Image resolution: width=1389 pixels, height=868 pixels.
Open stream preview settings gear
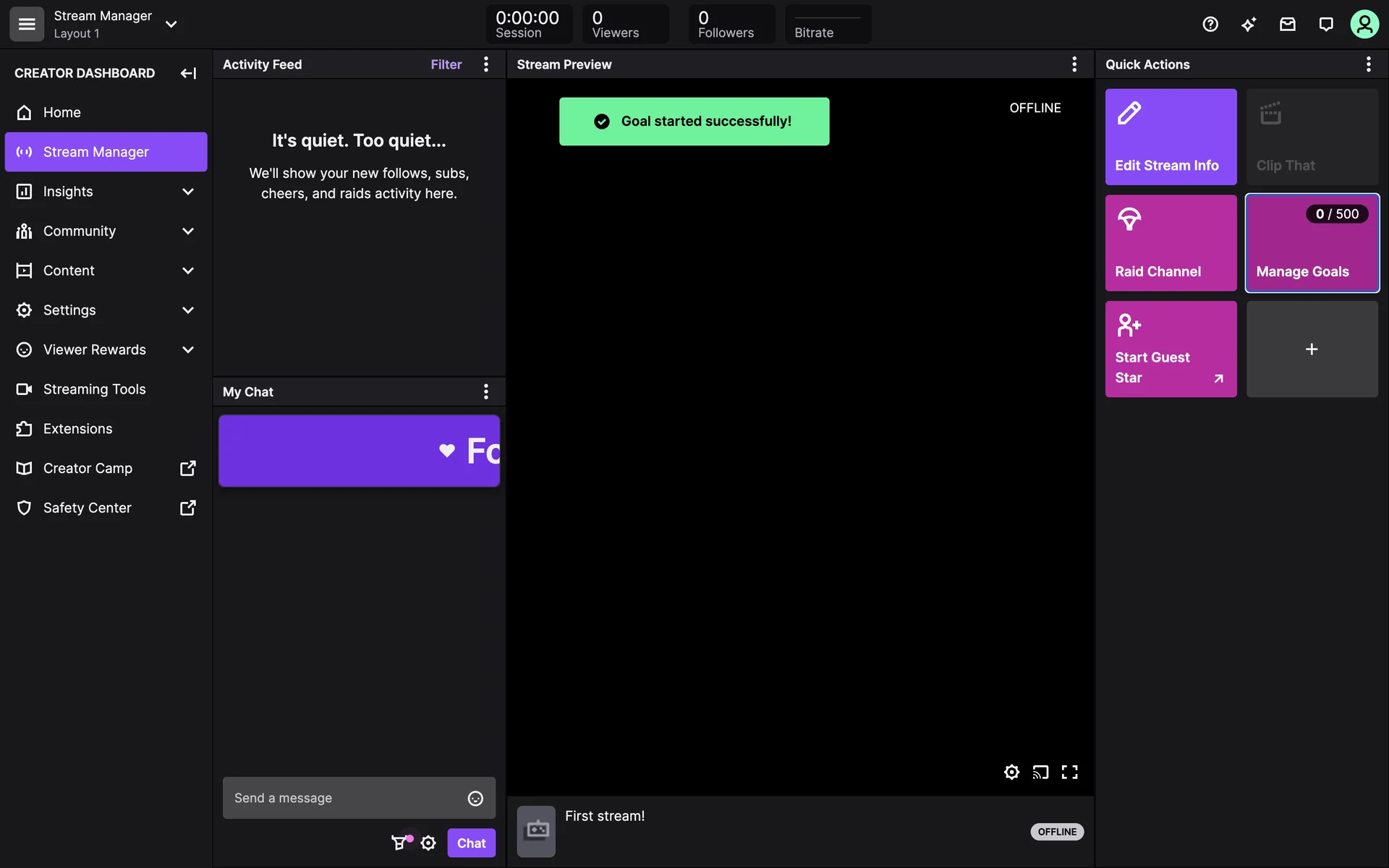[x=1011, y=772]
